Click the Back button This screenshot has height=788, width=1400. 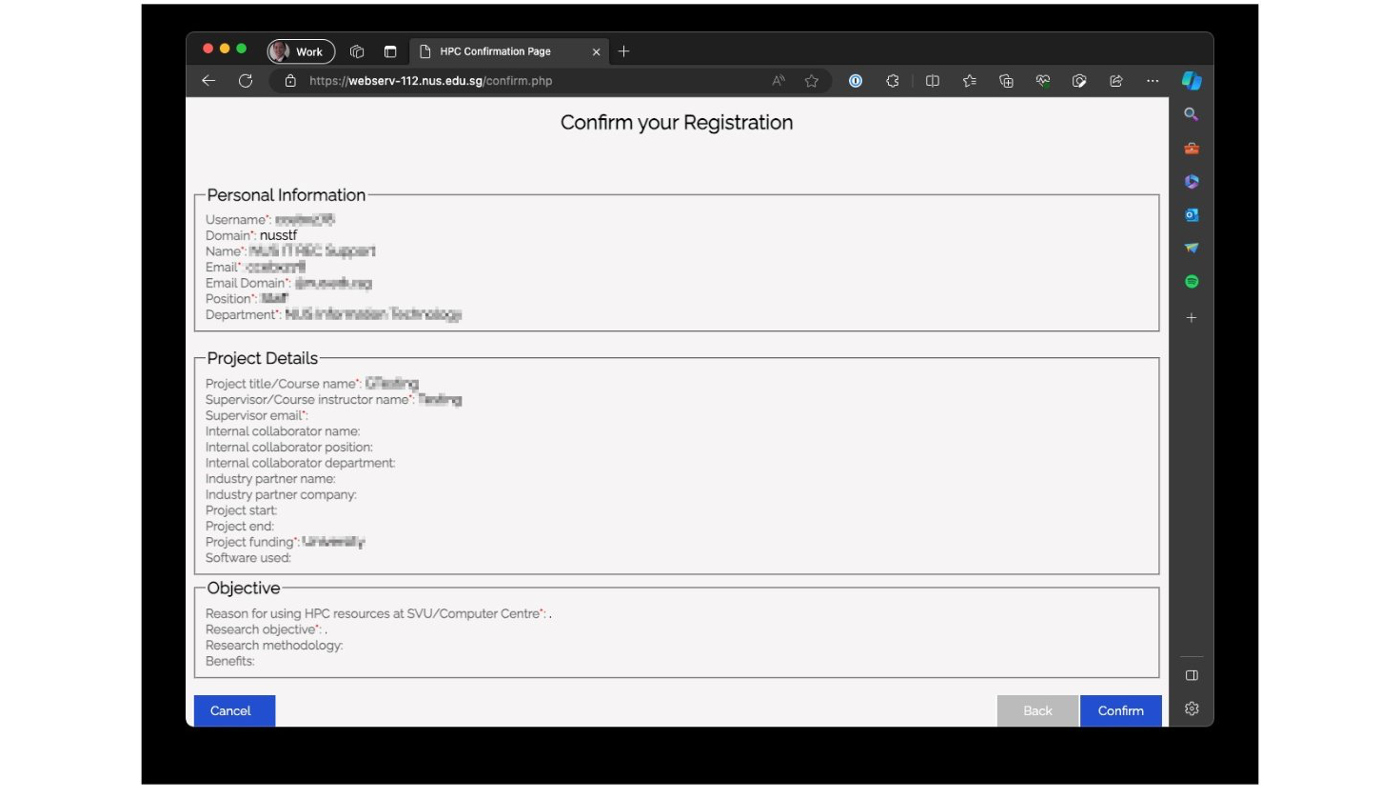[x=1038, y=711]
